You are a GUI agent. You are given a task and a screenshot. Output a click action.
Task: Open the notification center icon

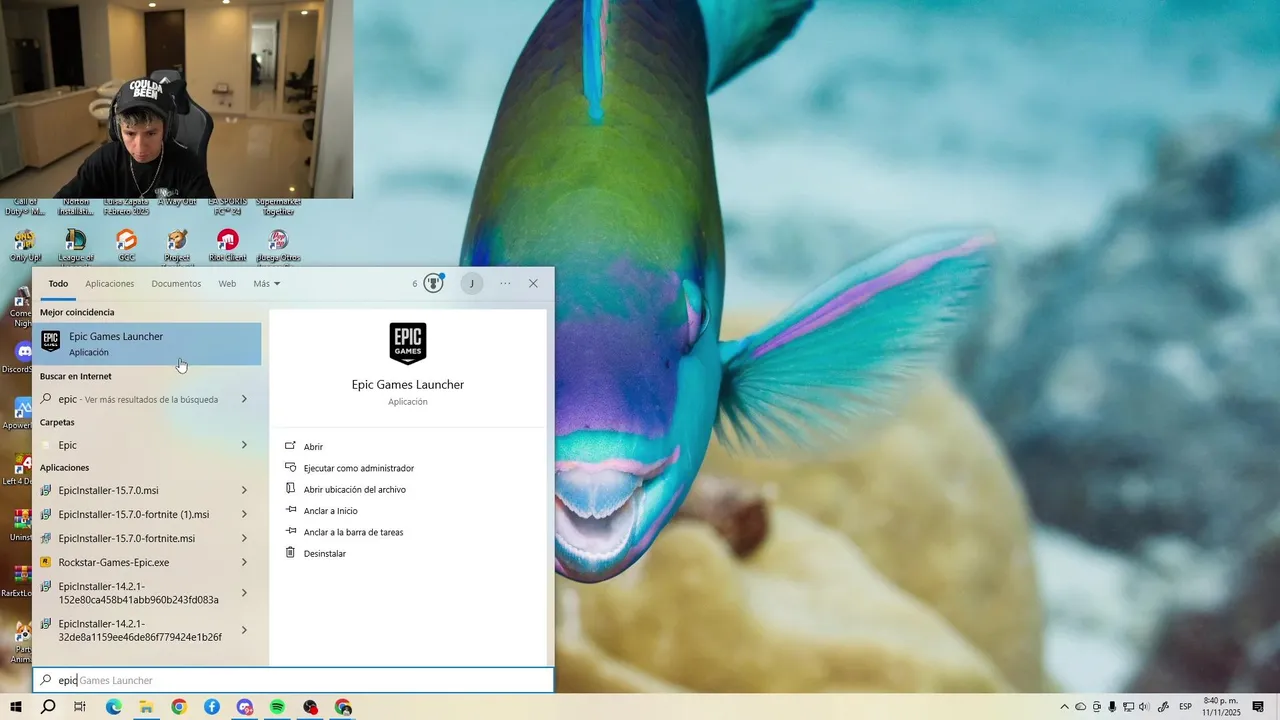(x=1258, y=707)
